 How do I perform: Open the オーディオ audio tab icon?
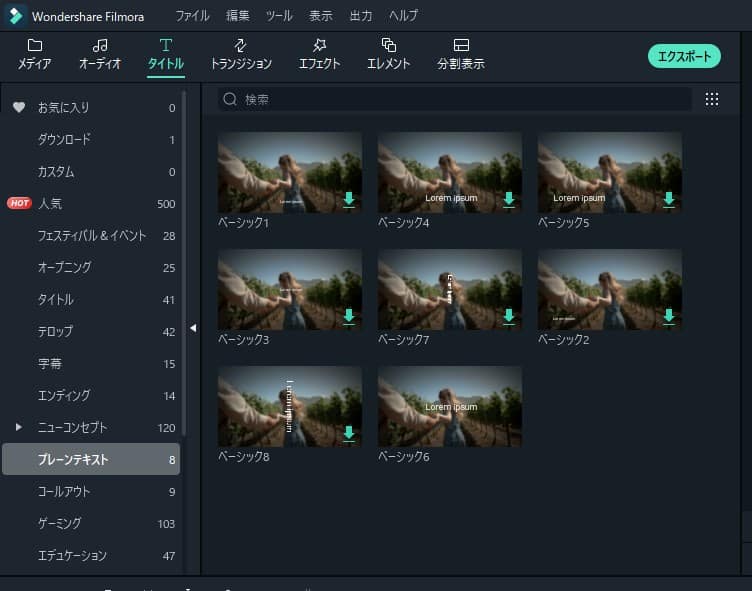point(100,46)
